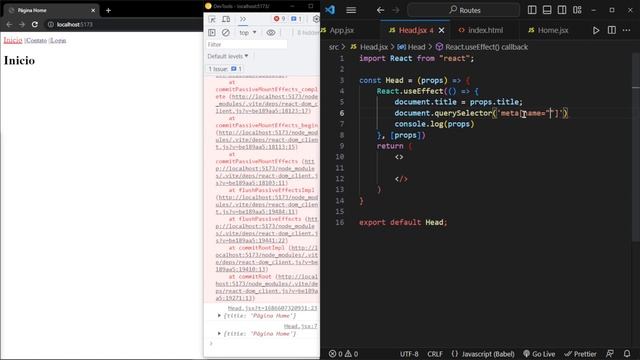Click the browser back arrow
The width and height of the screenshot is (640, 360).
pos(9,24)
